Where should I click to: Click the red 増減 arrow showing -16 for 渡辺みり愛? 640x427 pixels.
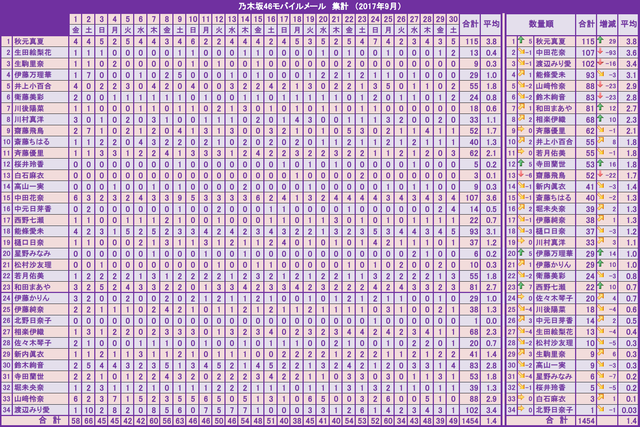[600, 63]
